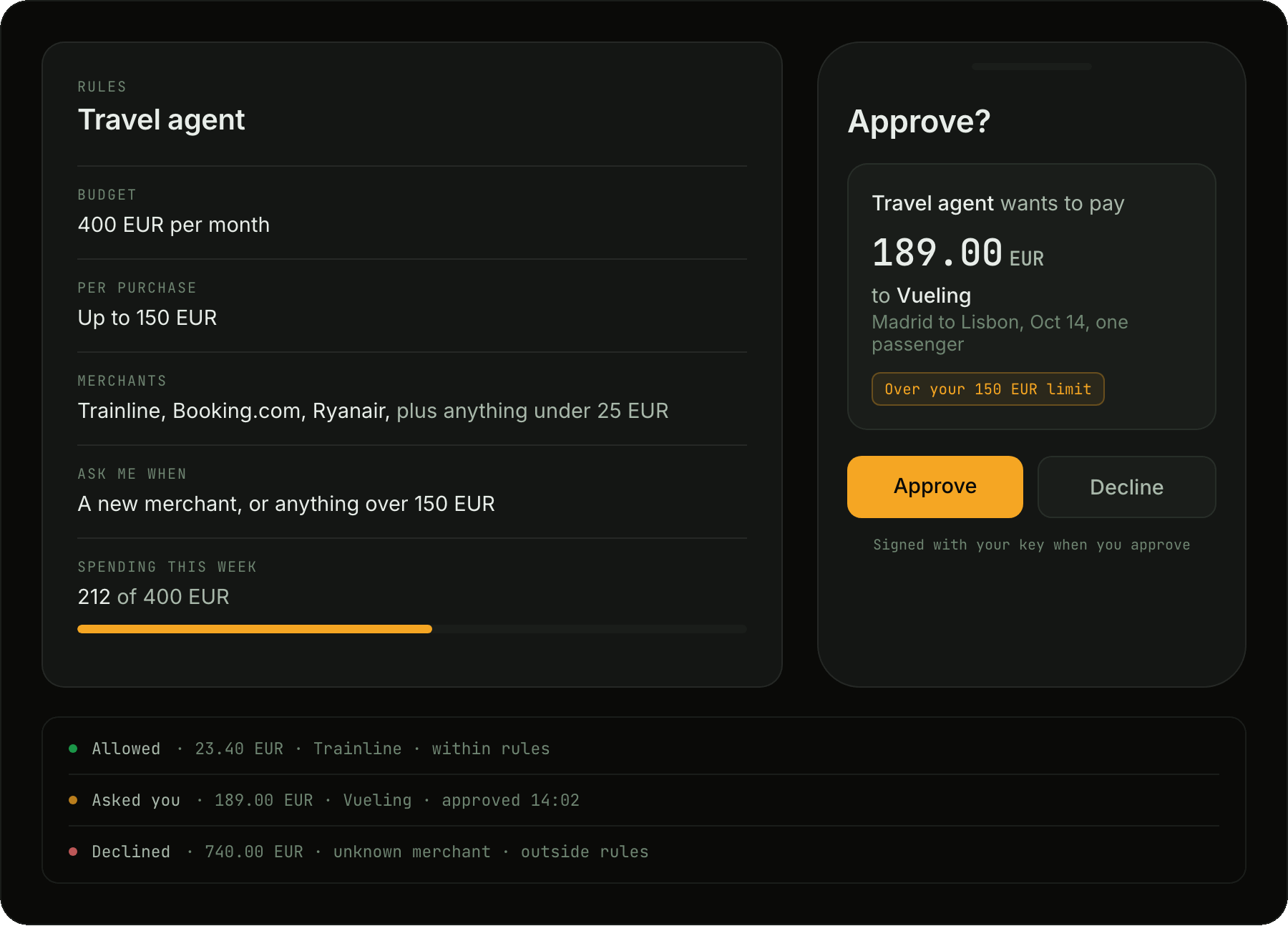Decline the Vueling payment request
Screen dimensions: 1288x926
[1126, 487]
